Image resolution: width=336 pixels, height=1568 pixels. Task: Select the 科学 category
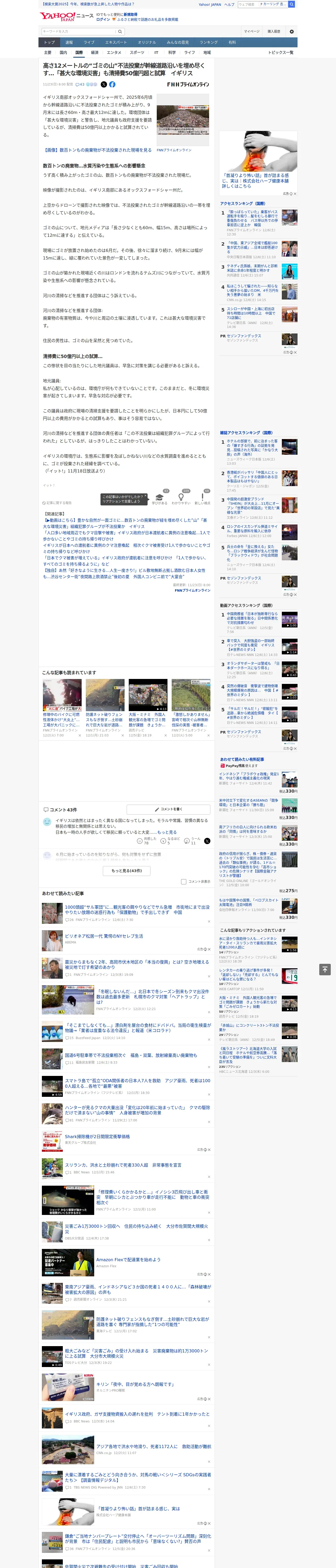pos(172,52)
